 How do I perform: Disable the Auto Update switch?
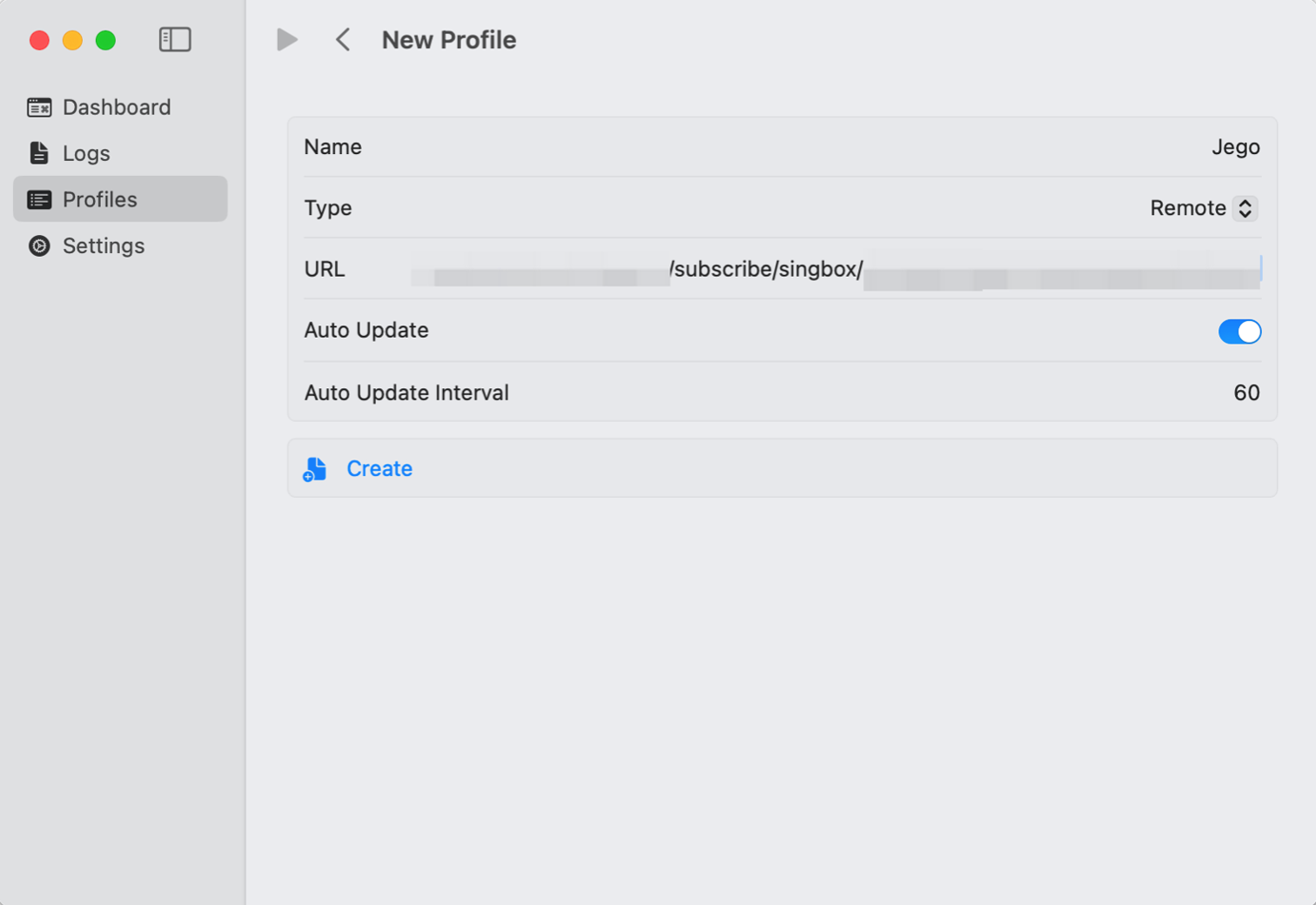pyautogui.click(x=1239, y=332)
